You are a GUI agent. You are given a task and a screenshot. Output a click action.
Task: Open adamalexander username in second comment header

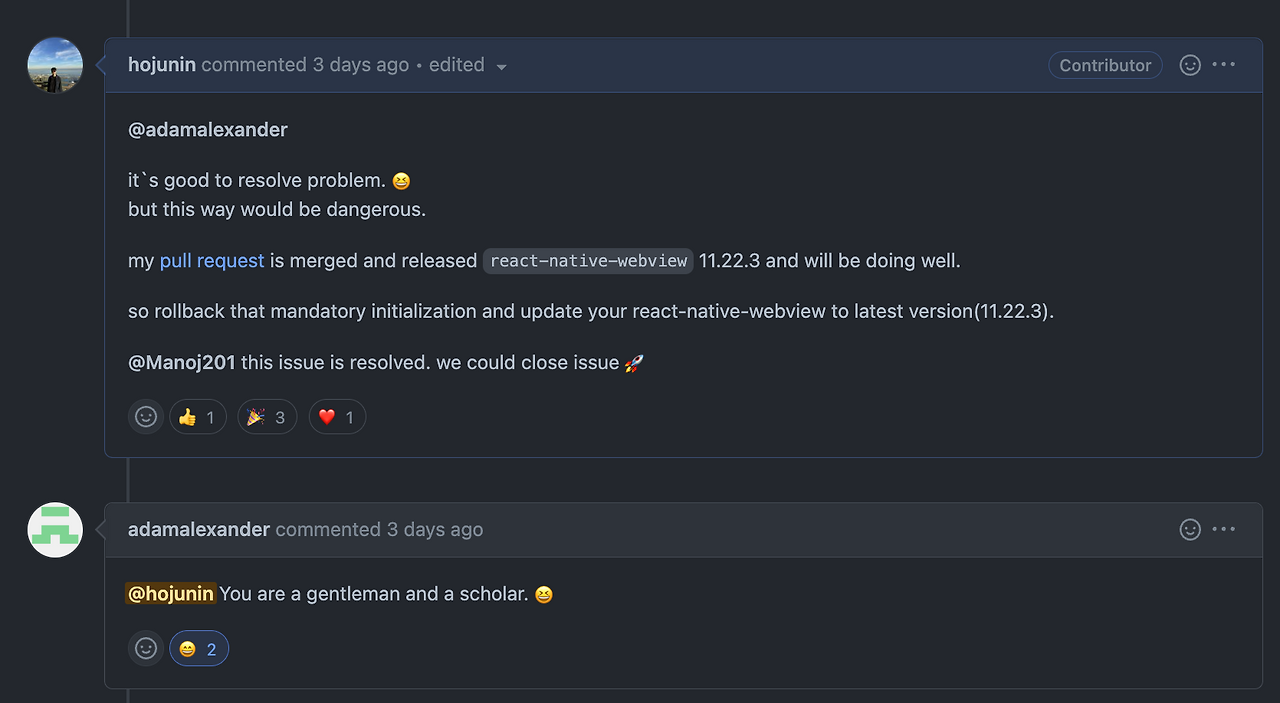[199, 530]
